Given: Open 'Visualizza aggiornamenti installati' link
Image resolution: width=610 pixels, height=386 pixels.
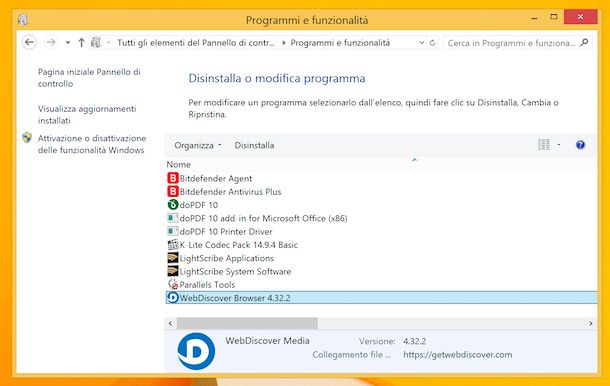Looking at the screenshot, I should pyautogui.click(x=87, y=114).
